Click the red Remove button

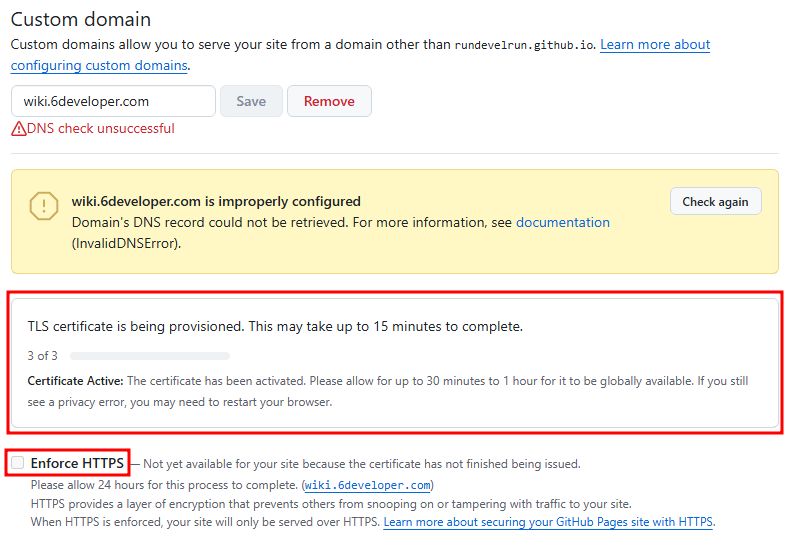click(329, 101)
